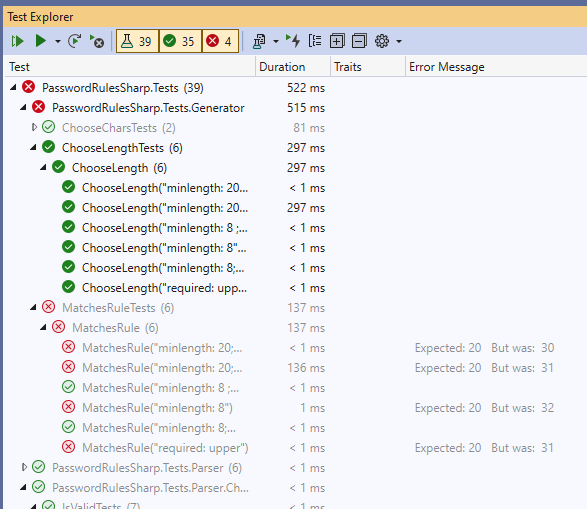This screenshot has width=587, height=509.
Task: Toggle run tests after build icon
Action: [293, 41]
